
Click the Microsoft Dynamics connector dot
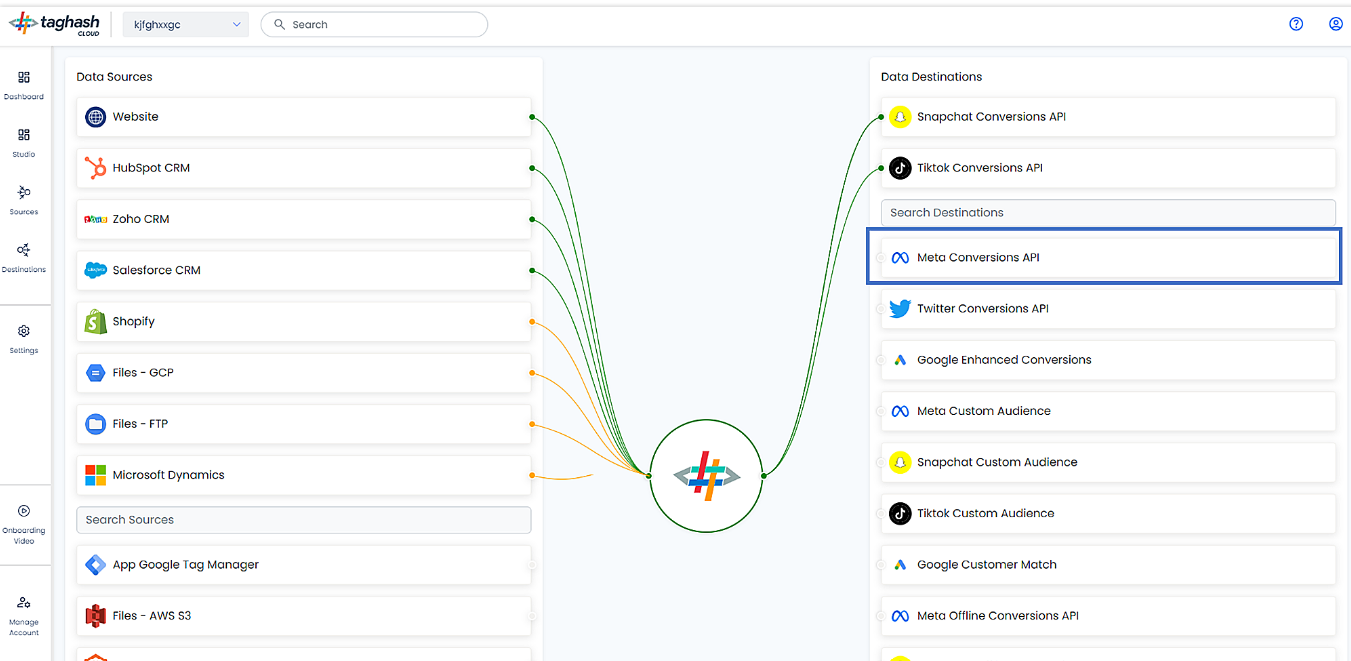(532, 475)
